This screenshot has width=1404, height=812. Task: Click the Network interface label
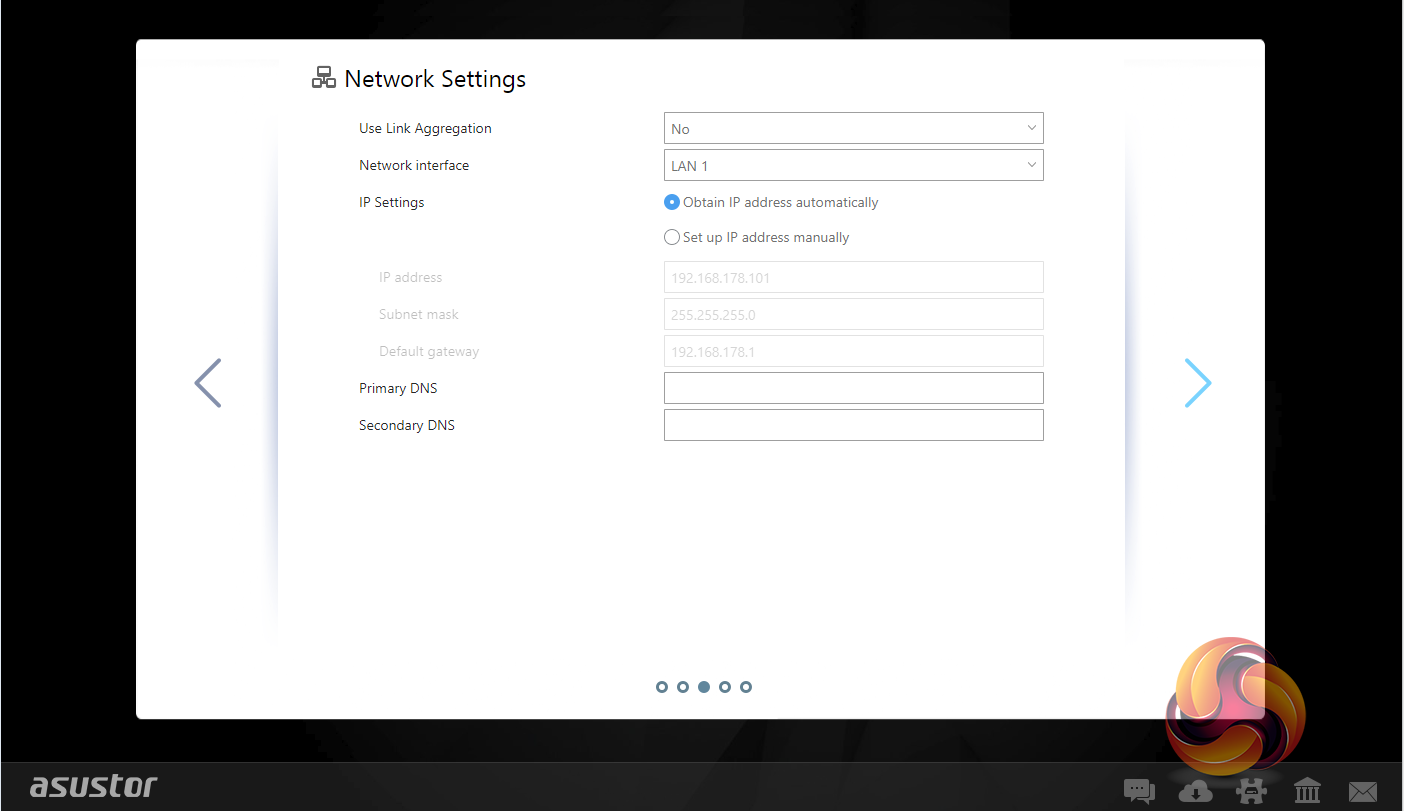414,166
